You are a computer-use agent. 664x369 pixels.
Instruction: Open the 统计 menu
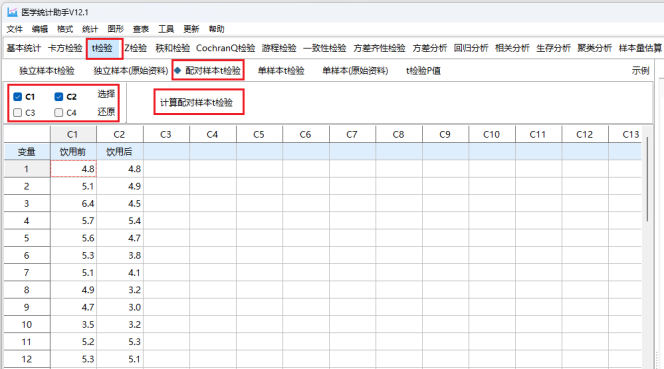click(x=90, y=29)
